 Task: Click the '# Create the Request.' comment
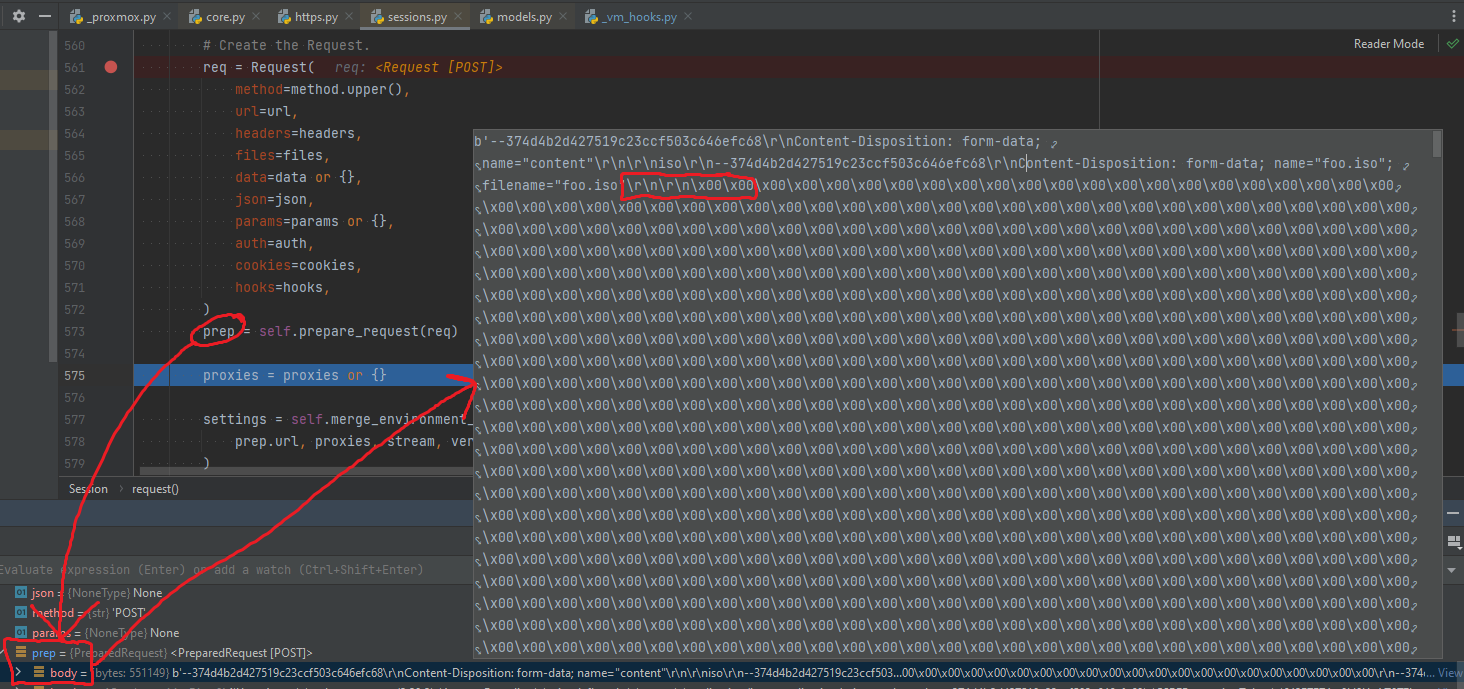(x=286, y=45)
